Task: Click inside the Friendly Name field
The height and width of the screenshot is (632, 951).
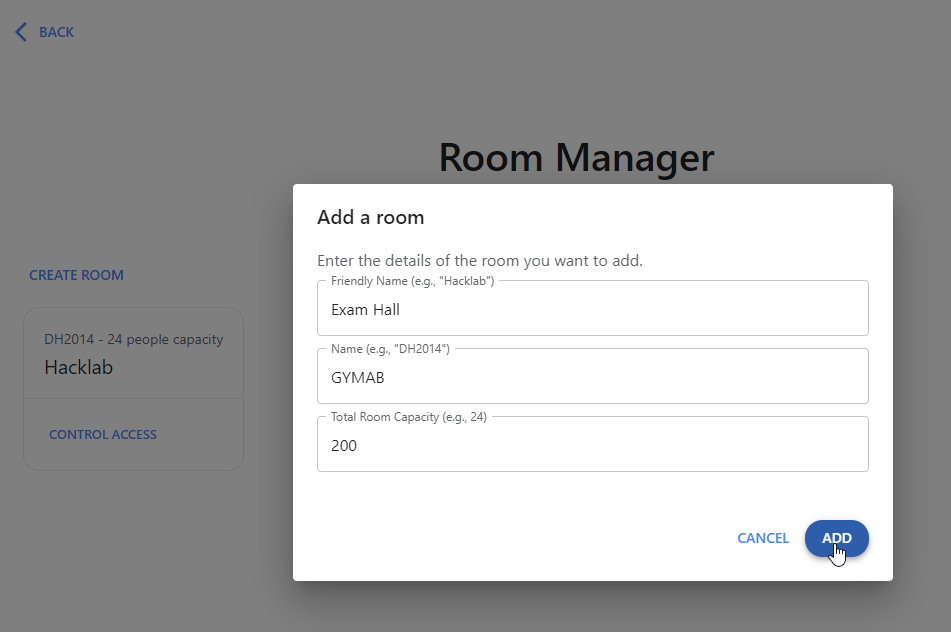Action: (x=592, y=308)
